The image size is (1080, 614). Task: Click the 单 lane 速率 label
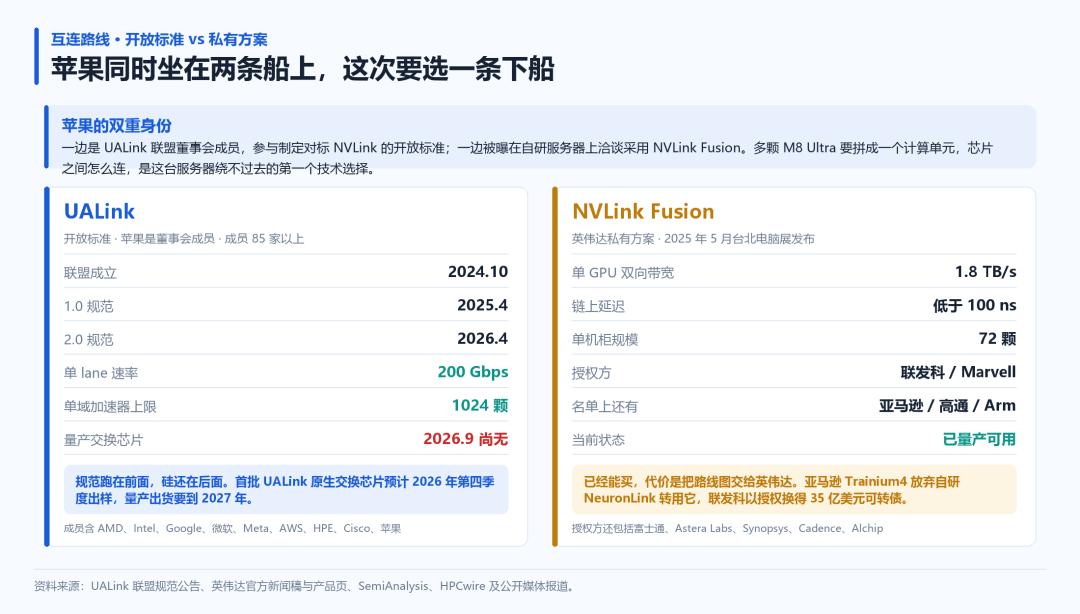[101, 373]
